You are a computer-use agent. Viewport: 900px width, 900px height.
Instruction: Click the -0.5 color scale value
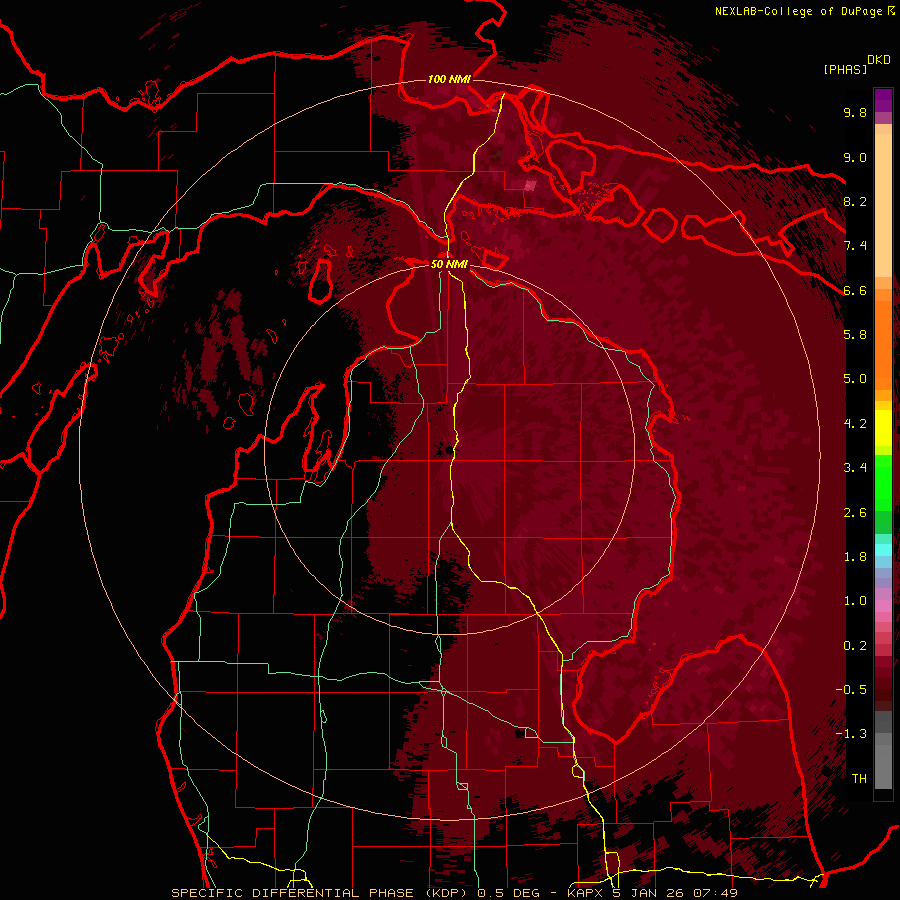coord(851,690)
